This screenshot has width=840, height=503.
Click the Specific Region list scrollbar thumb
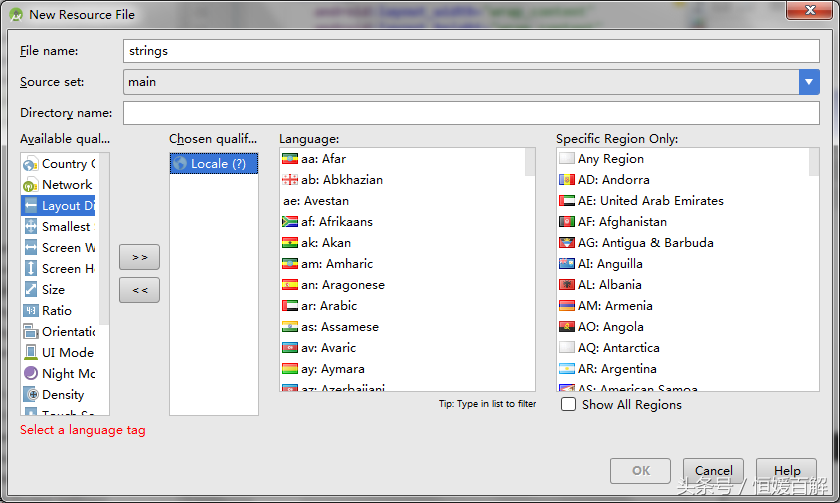tap(814, 162)
